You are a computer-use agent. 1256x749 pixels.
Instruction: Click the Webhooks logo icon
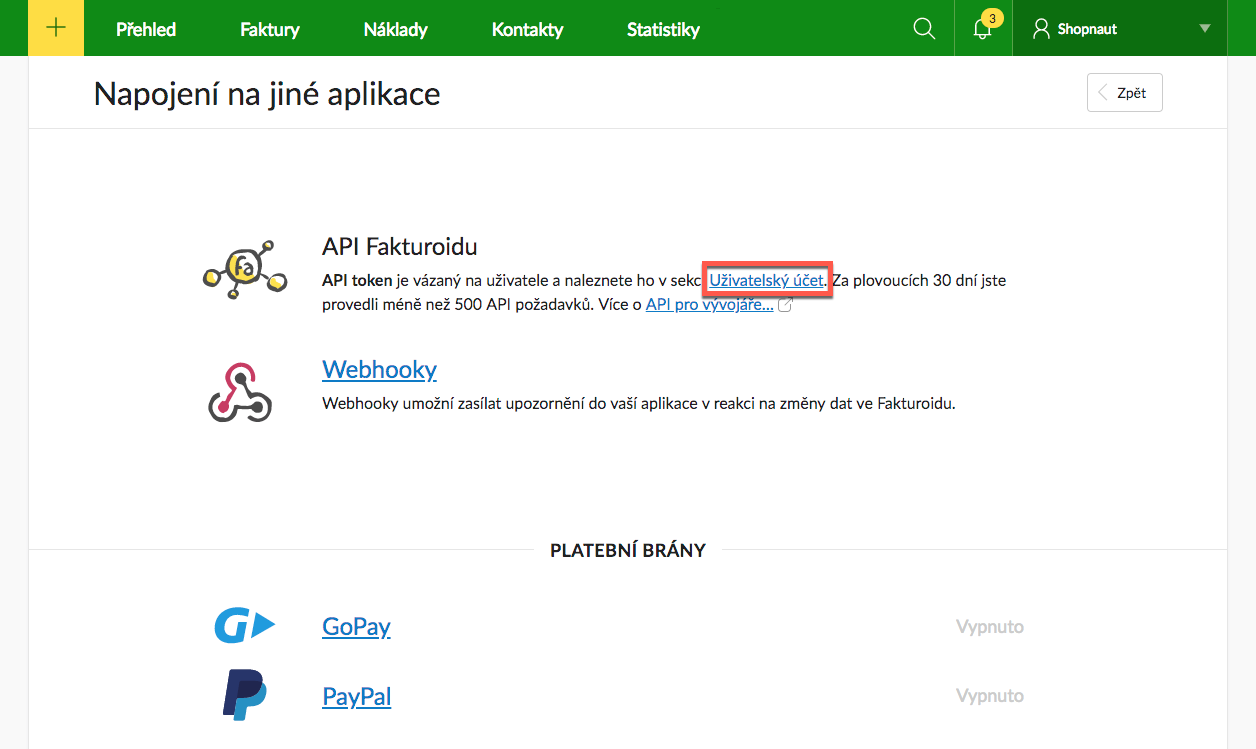pyautogui.click(x=240, y=391)
